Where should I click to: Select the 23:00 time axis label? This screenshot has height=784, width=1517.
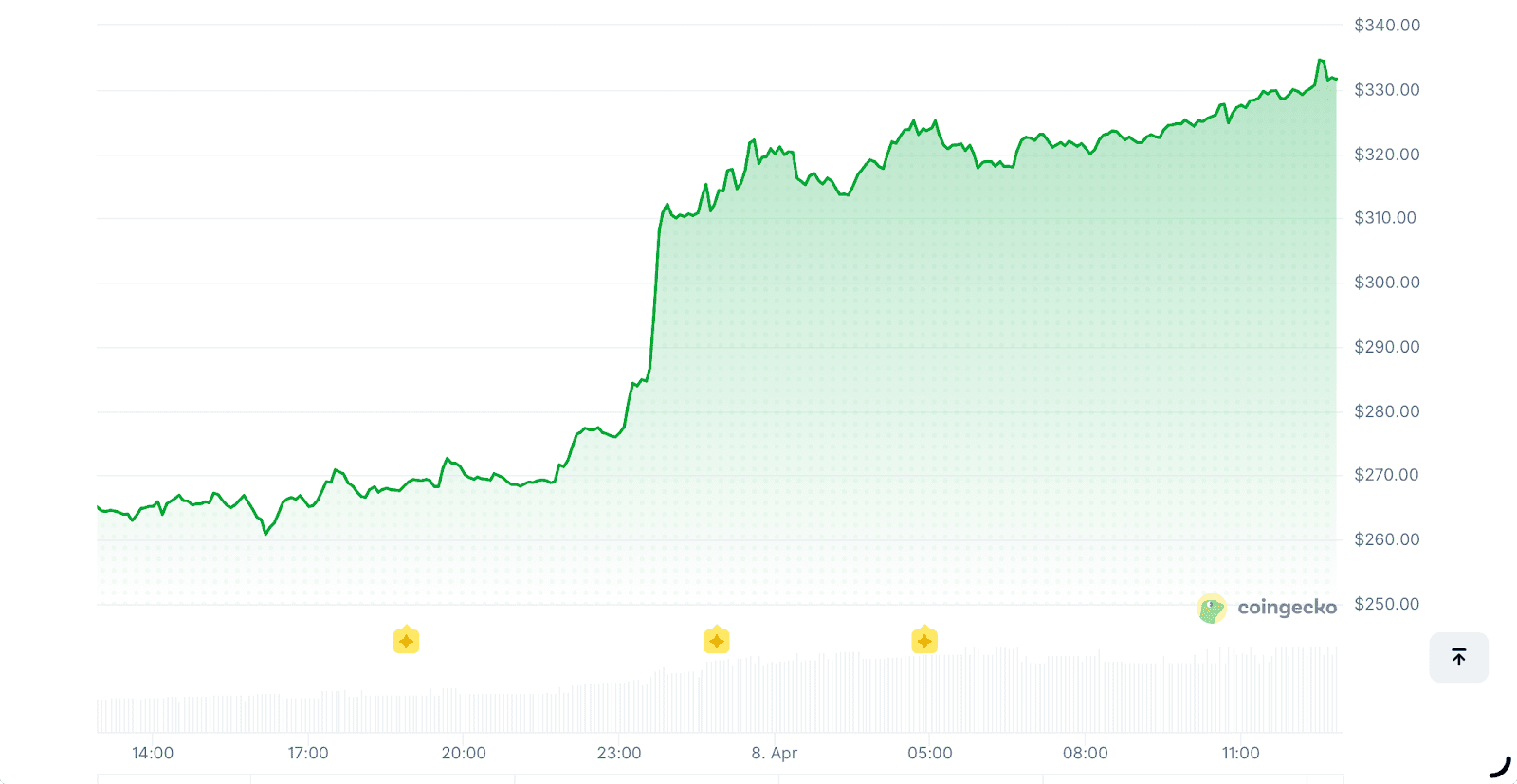pyautogui.click(x=619, y=753)
